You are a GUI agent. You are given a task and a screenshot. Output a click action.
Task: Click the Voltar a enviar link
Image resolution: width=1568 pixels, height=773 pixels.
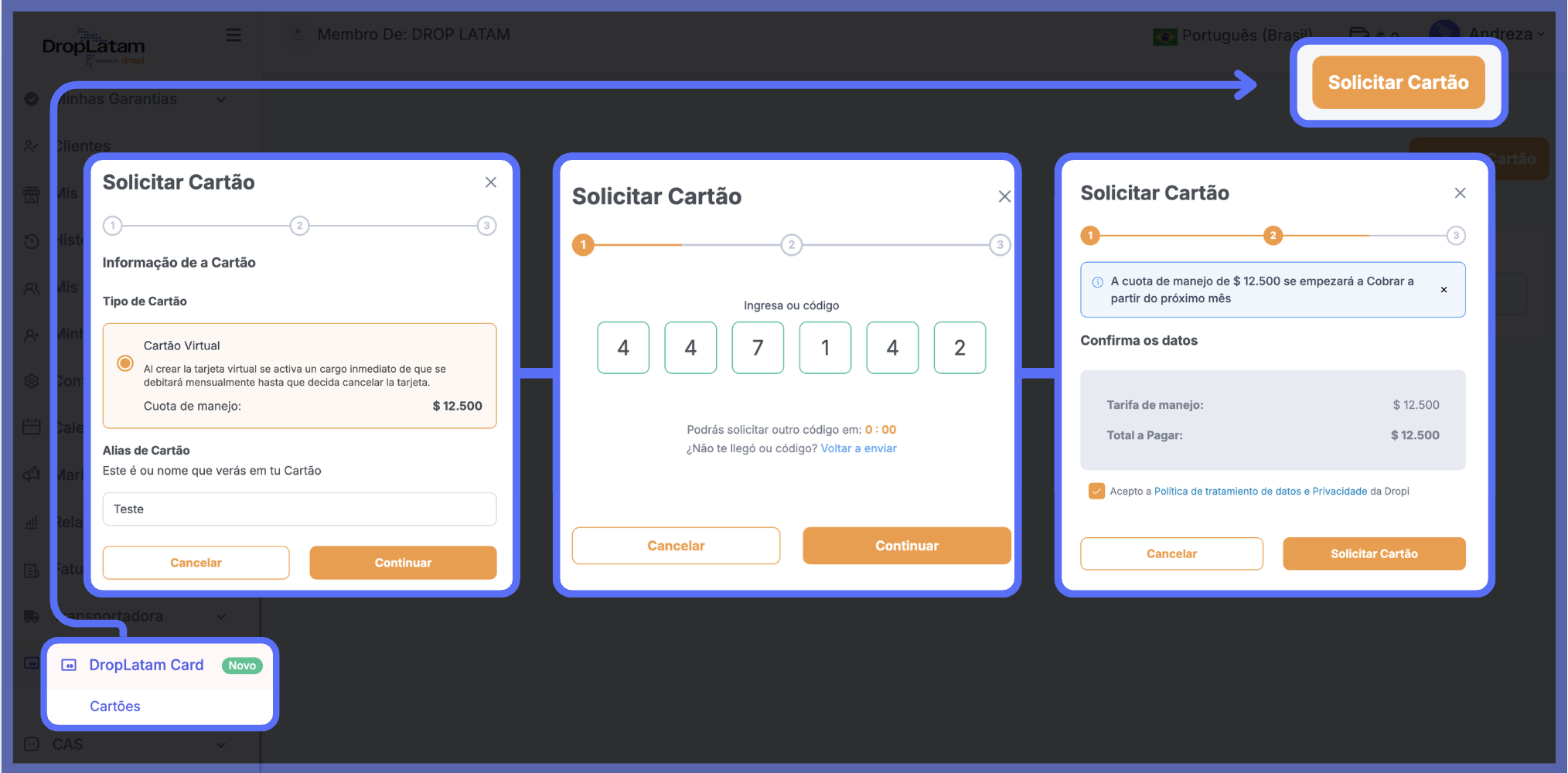(x=858, y=449)
